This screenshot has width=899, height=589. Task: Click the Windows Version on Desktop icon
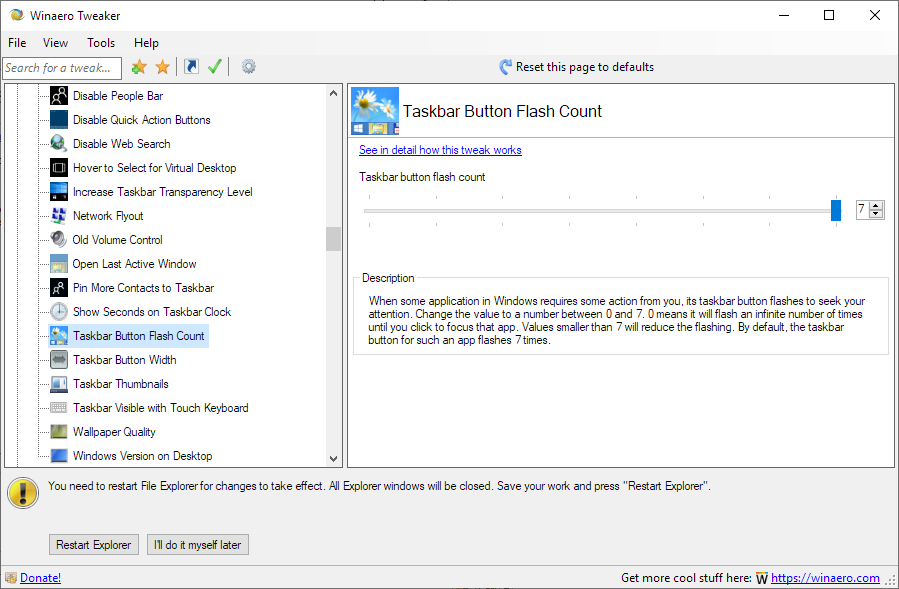59,456
